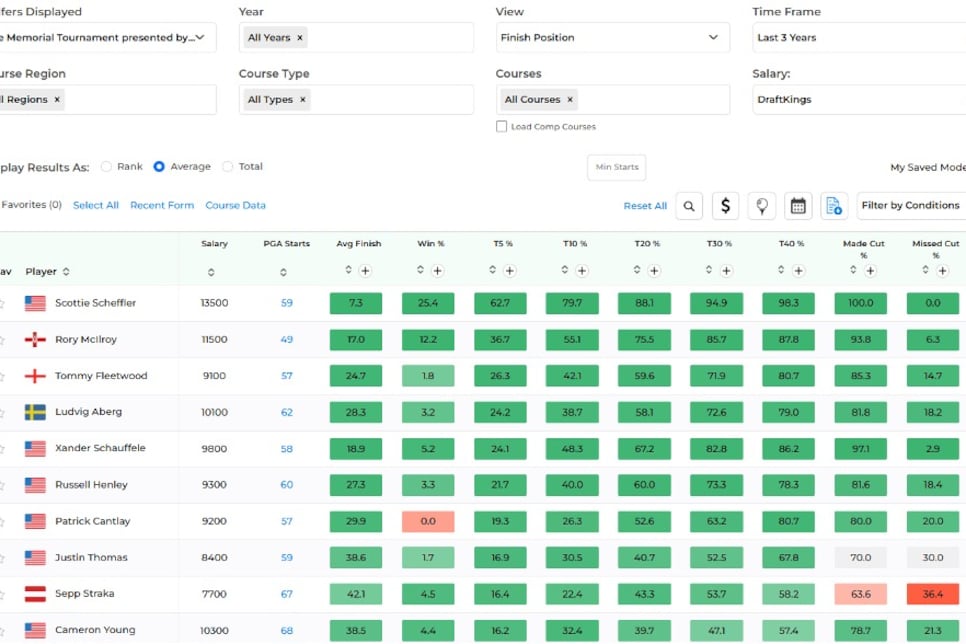Remove the All Courses tag
This screenshot has width=966, height=644.
point(570,99)
